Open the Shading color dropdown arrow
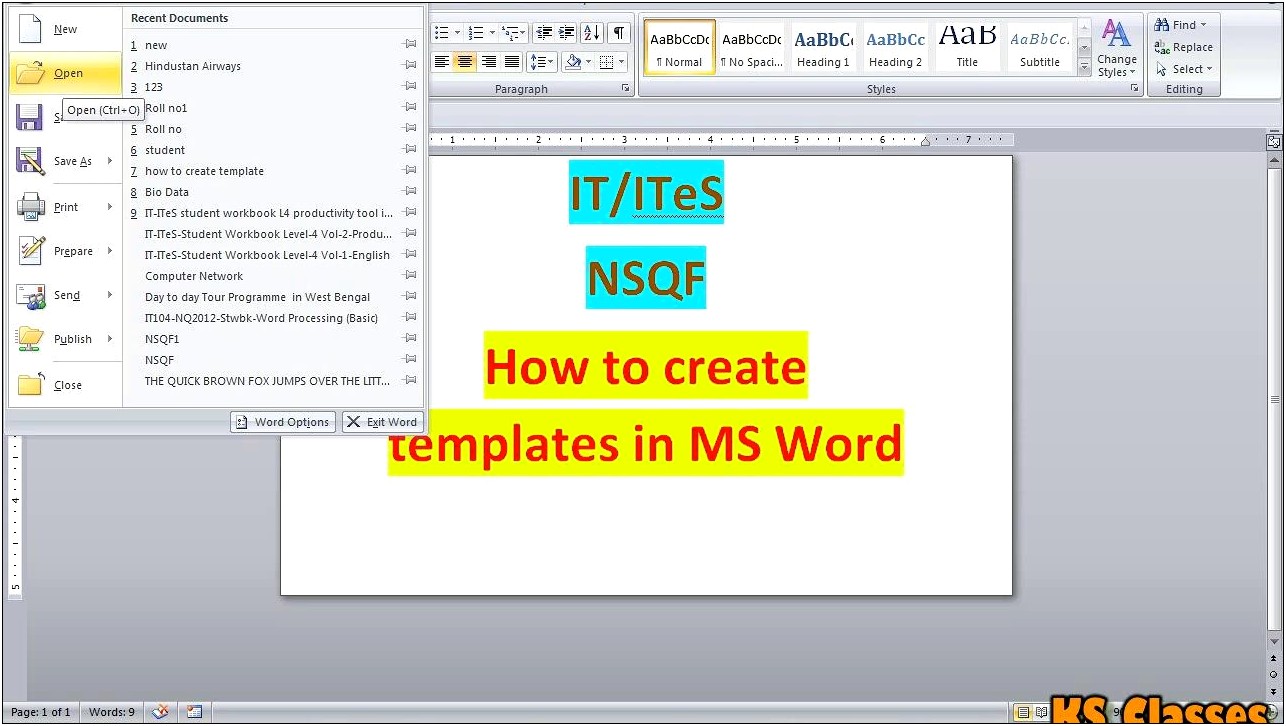 point(590,62)
